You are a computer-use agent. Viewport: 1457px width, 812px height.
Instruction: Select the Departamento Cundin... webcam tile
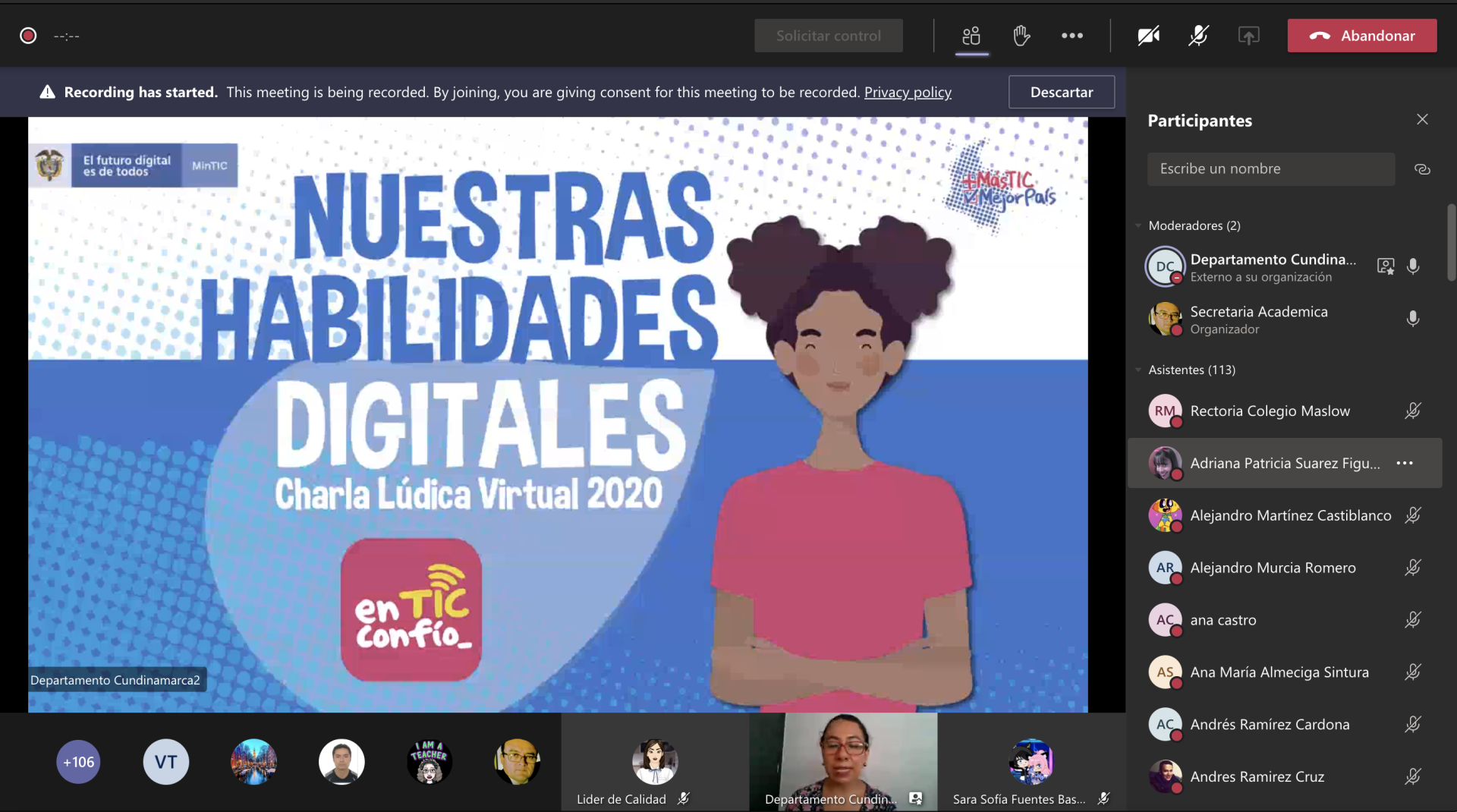(843, 762)
